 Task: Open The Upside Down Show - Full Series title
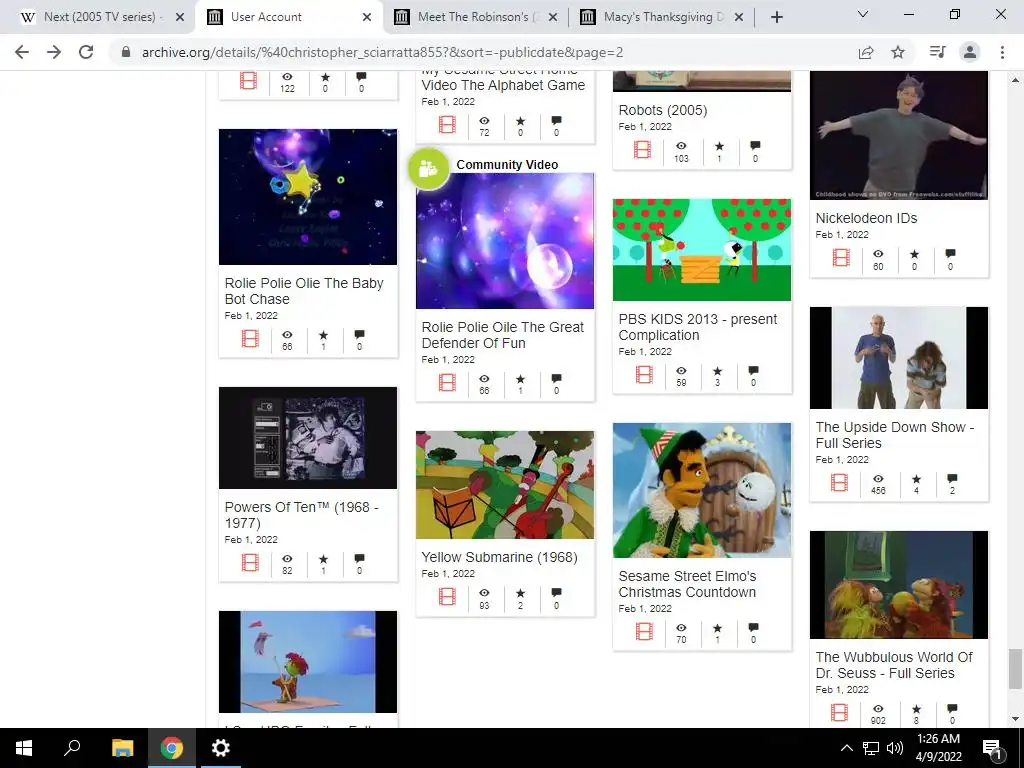pyautogui.click(x=894, y=435)
